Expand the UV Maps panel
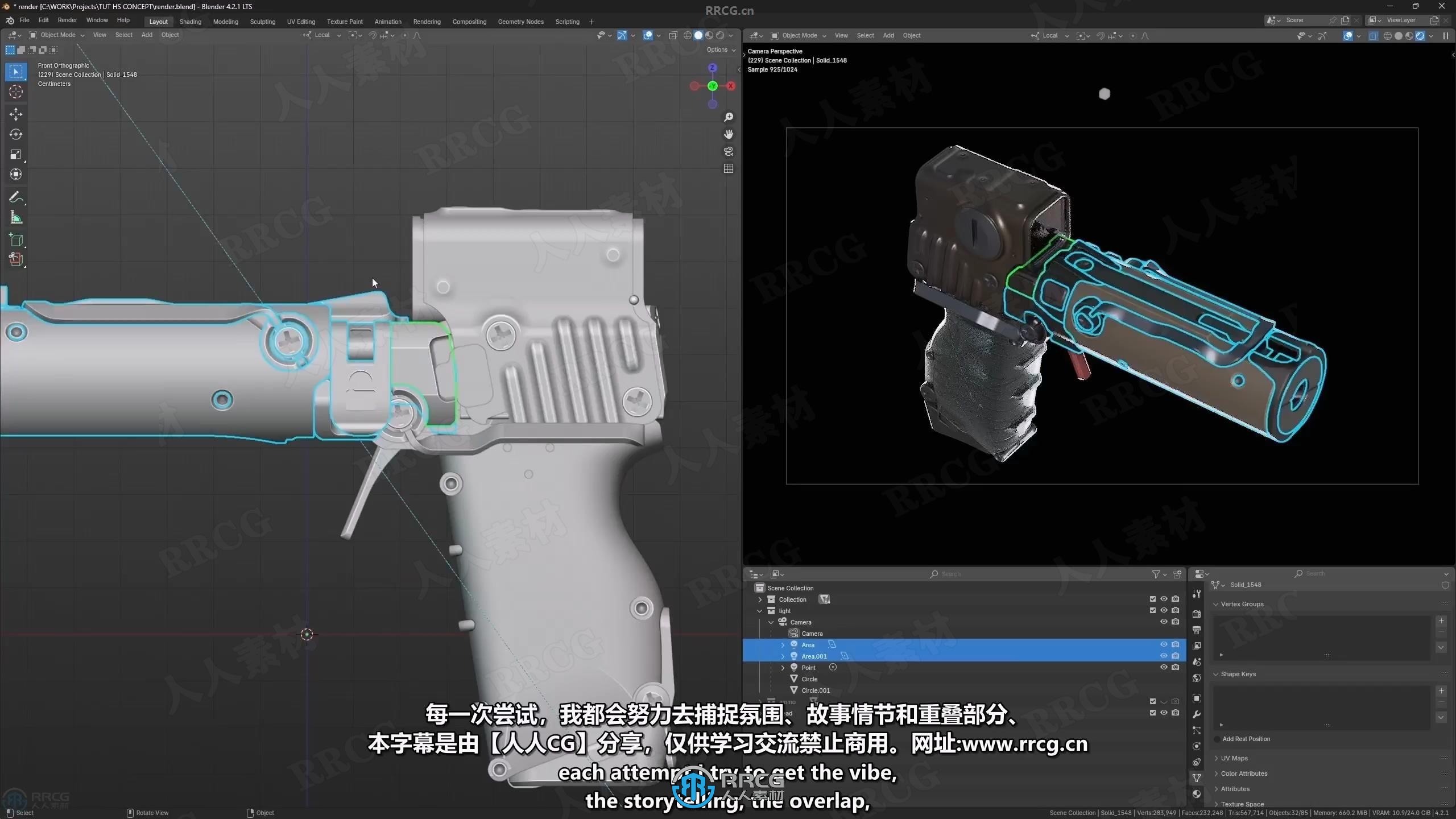The image size is (1456, 819). pos(1234,758)
